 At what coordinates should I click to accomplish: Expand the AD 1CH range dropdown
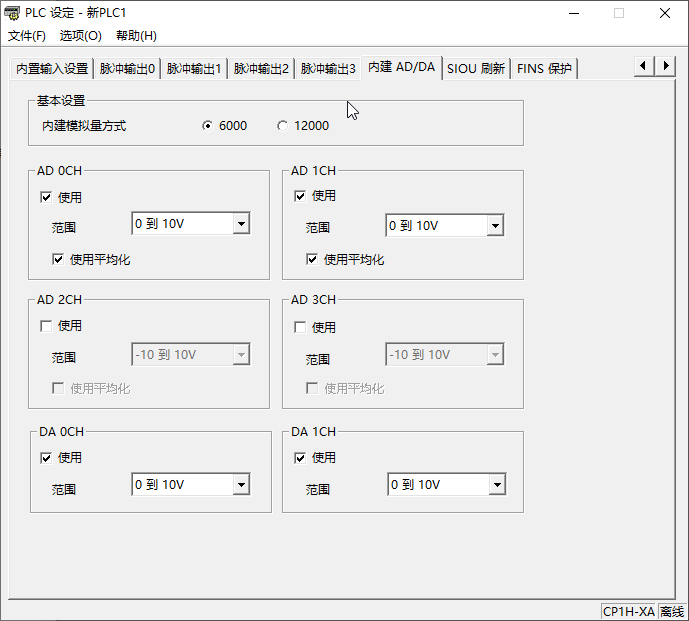(x=494, y=226)
